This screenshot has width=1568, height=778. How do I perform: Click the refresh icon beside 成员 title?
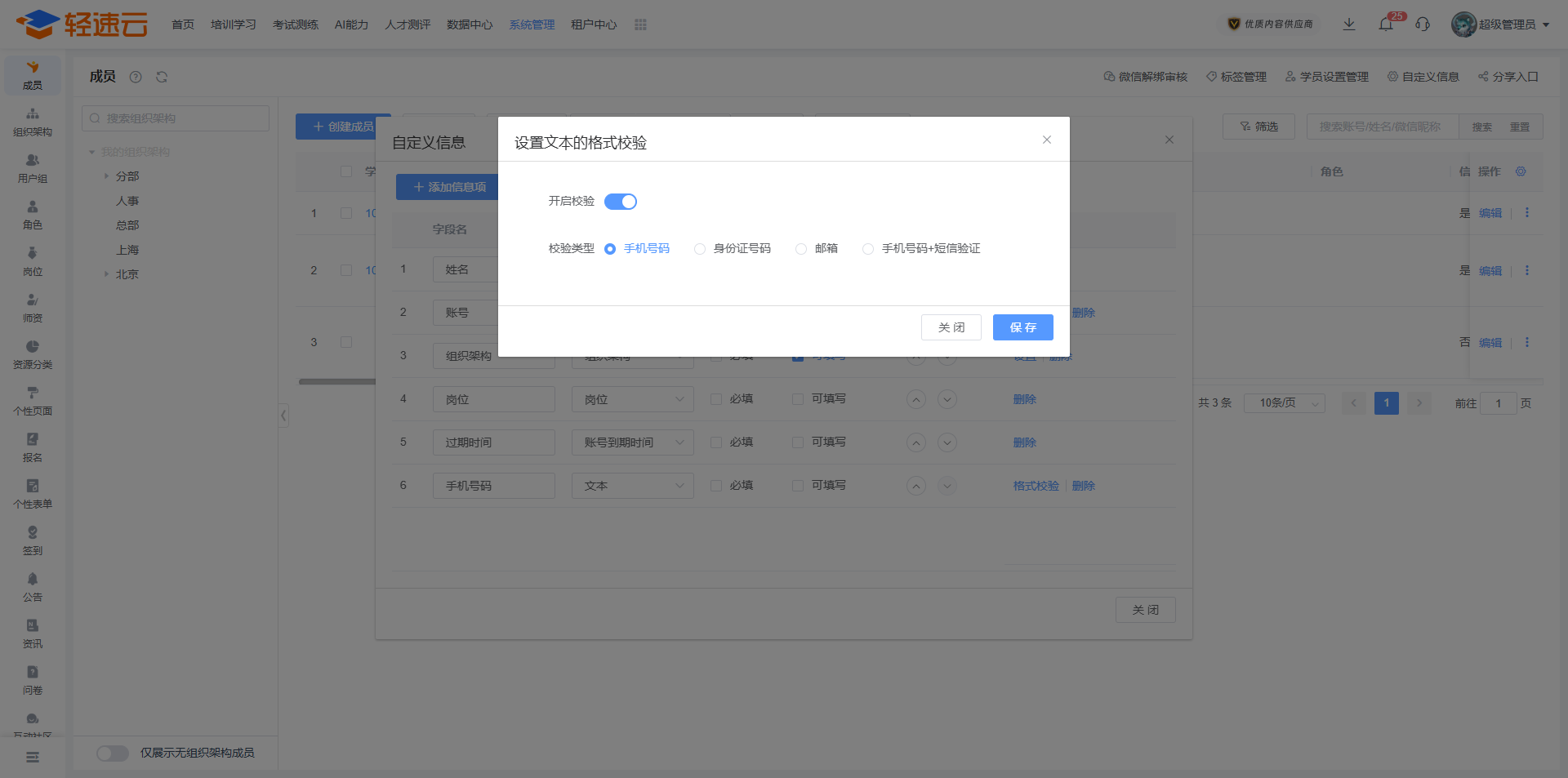(162, 77)
